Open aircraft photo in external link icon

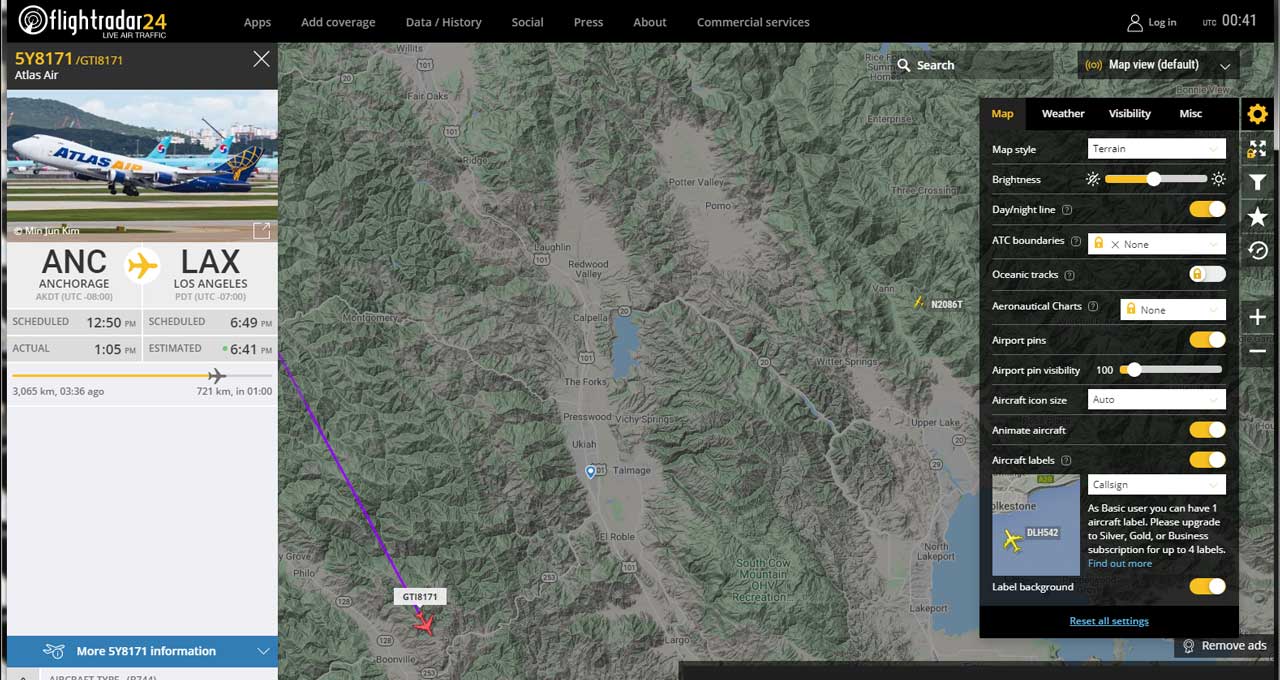coord(261,231)
